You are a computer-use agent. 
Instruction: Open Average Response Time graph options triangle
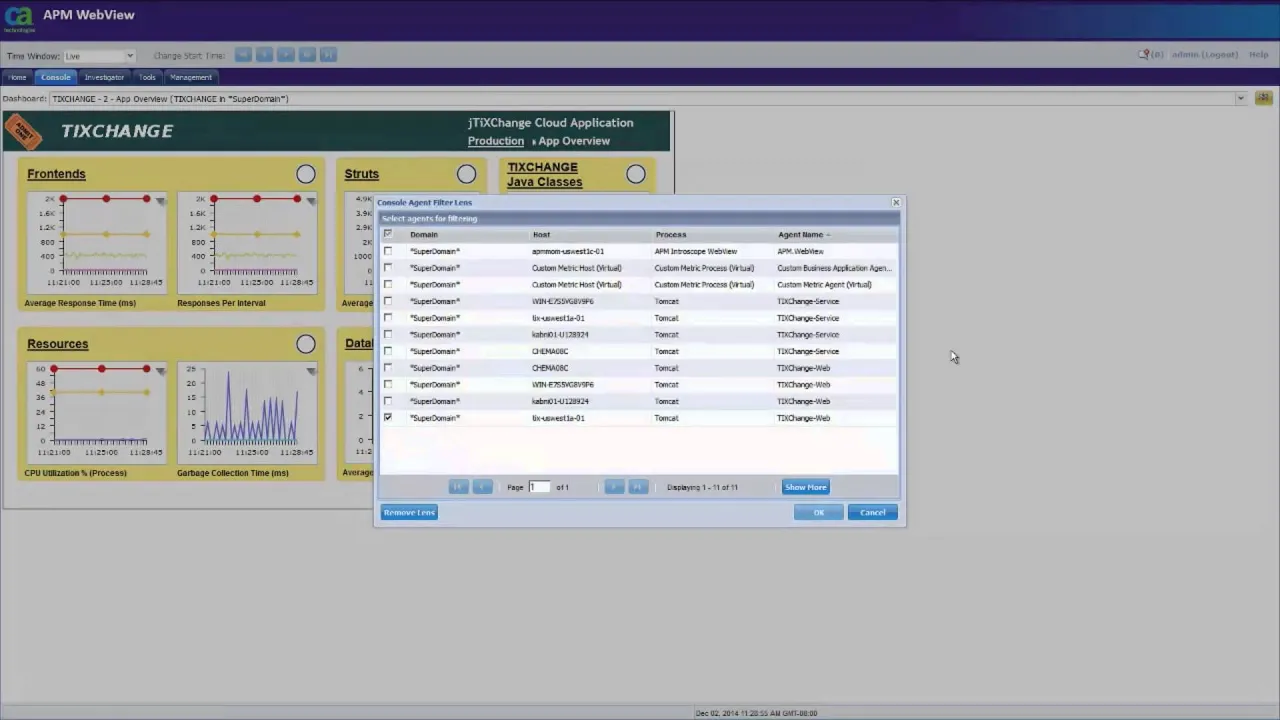pyautogui.click(x=160, y=202)
